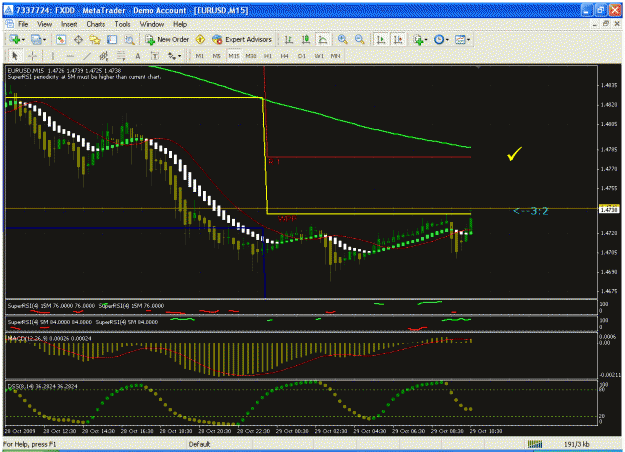Expand the Profiles dropdown arrow
Screen dimensions: 625x452
44,40
